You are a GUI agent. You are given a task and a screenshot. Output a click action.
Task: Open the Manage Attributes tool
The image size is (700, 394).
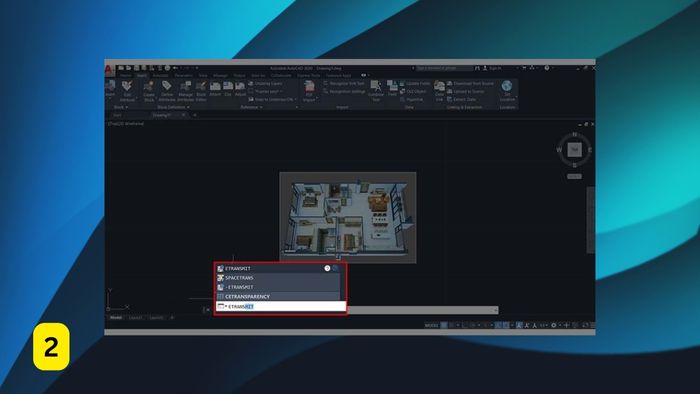185,91
